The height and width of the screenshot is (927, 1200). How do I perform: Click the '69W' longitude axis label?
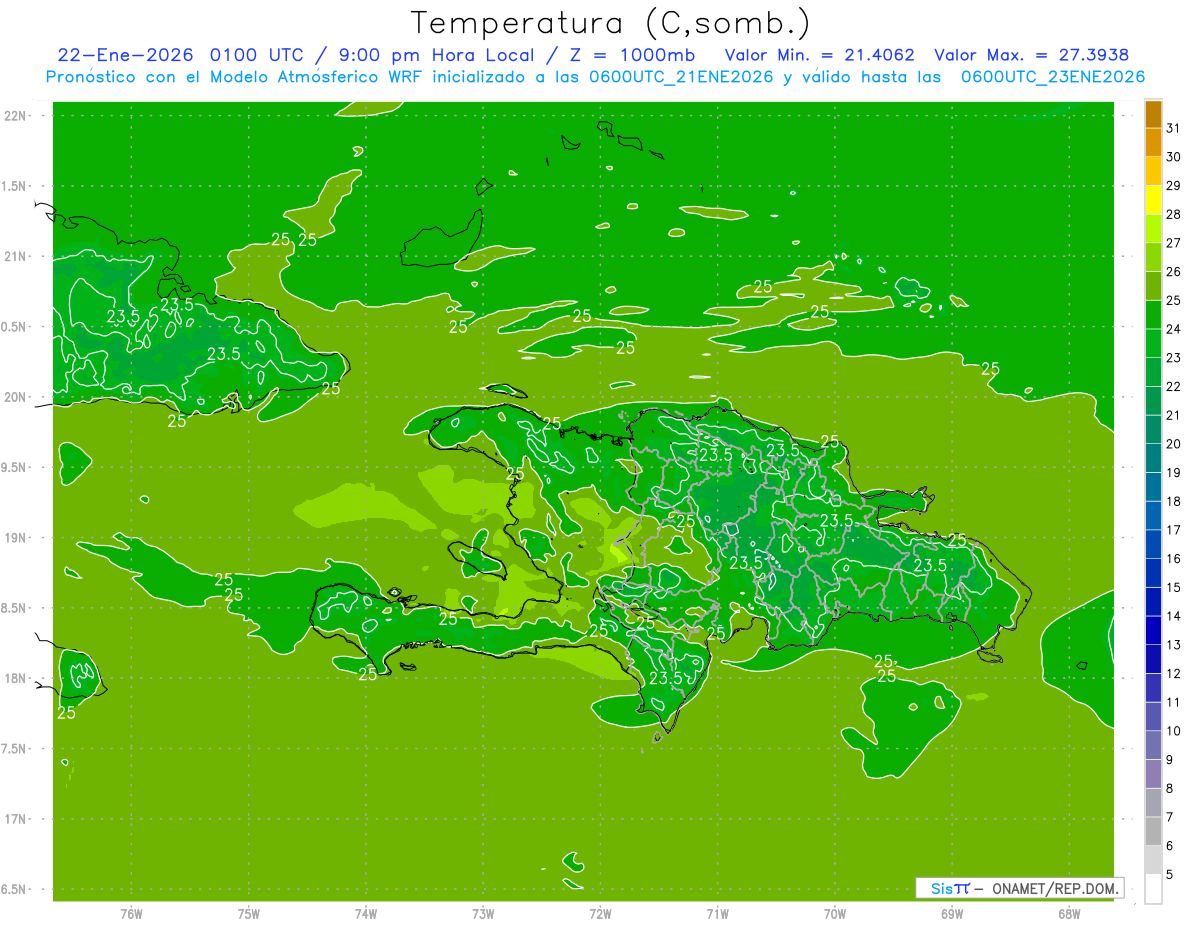952,913
